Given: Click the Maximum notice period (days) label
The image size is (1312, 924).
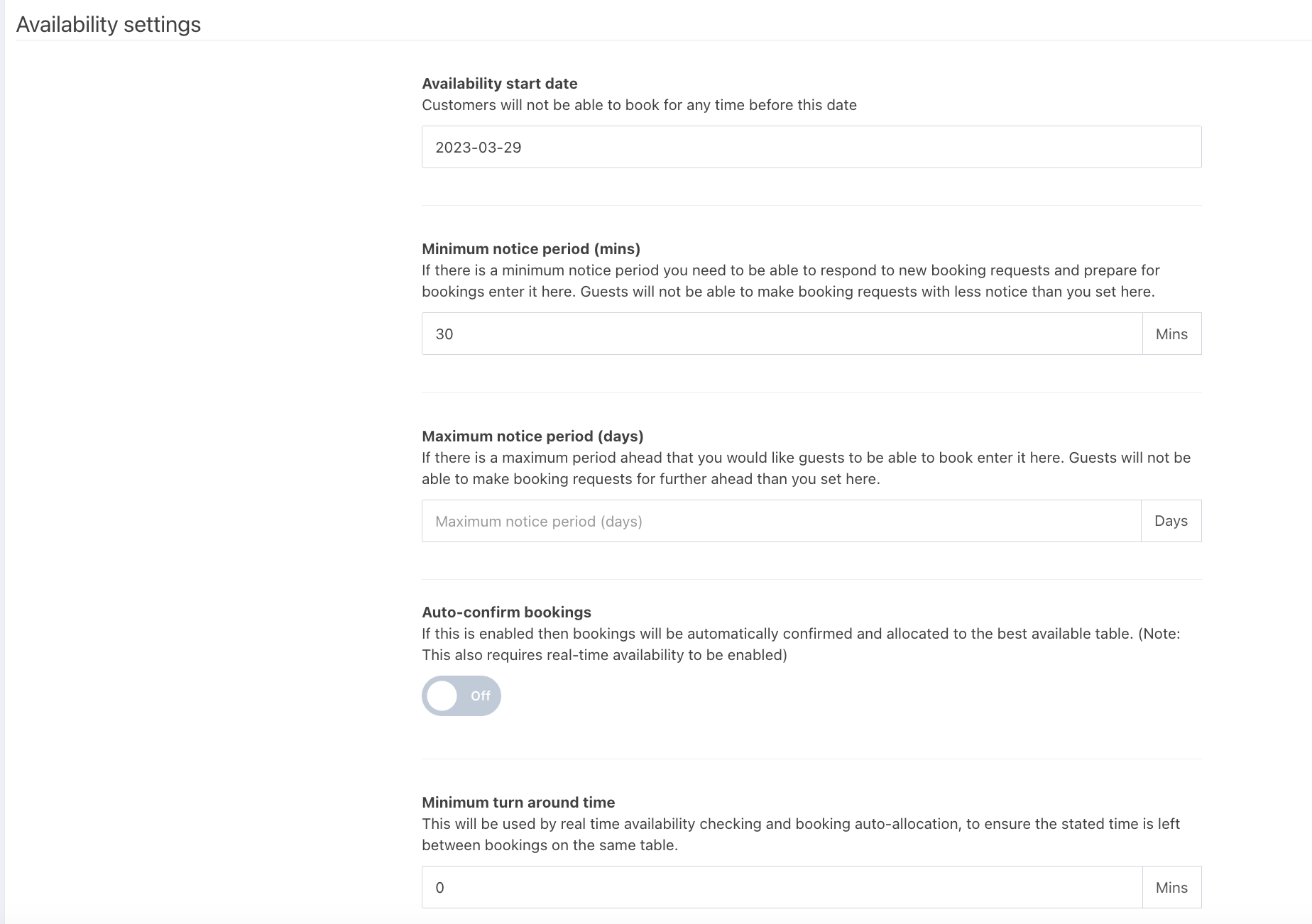Looking at the screenshot, I should 532,436.
